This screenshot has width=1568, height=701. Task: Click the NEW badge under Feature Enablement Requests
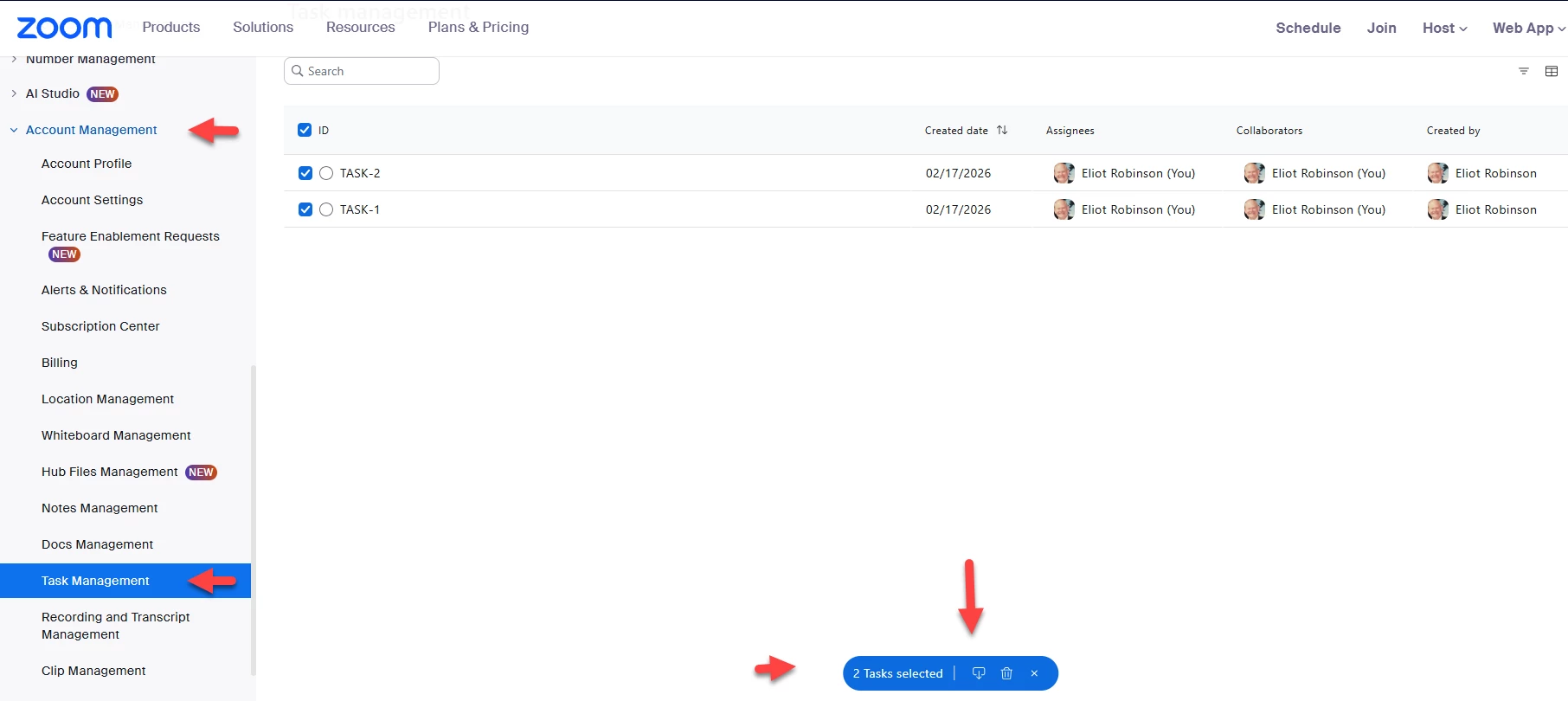(x=65, y=254)
